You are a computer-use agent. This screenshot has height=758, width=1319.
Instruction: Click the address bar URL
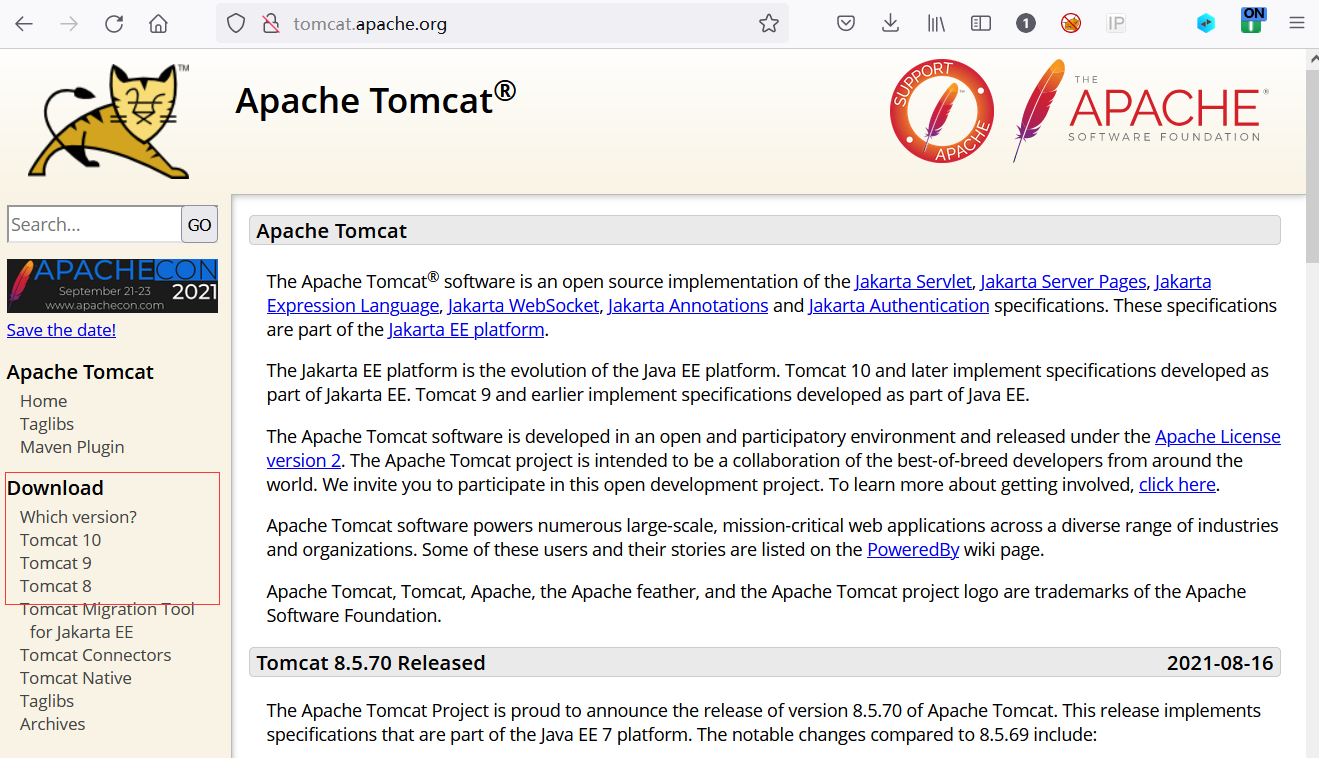click(x=370, y=24)
